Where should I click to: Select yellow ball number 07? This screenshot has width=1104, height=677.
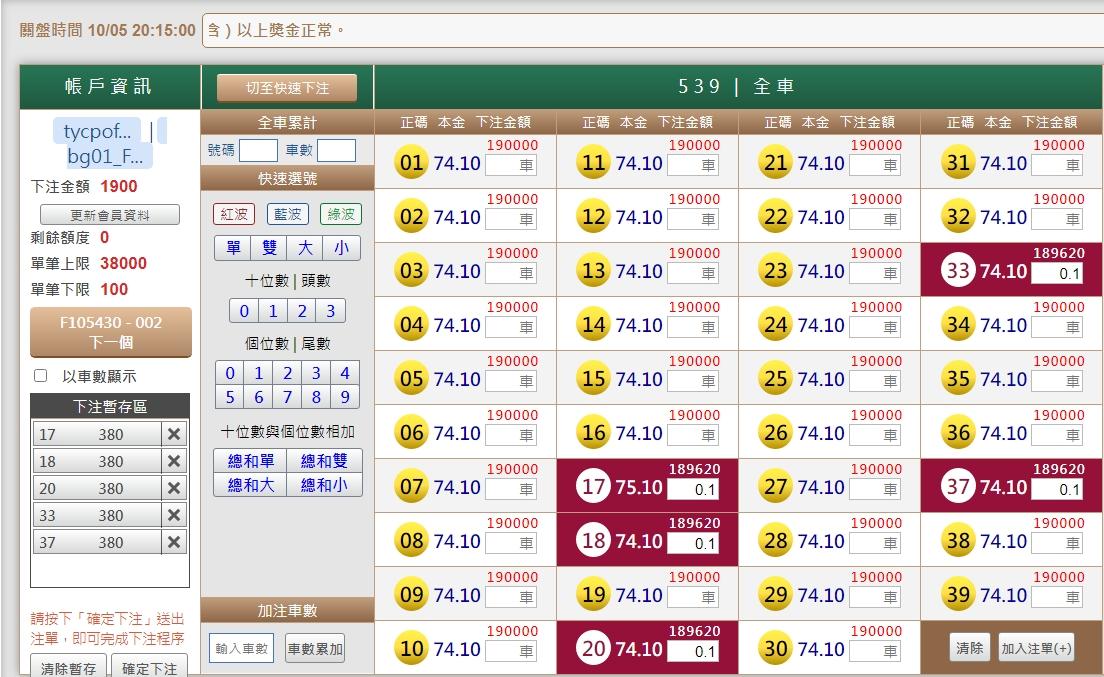[x=411, y=486]
